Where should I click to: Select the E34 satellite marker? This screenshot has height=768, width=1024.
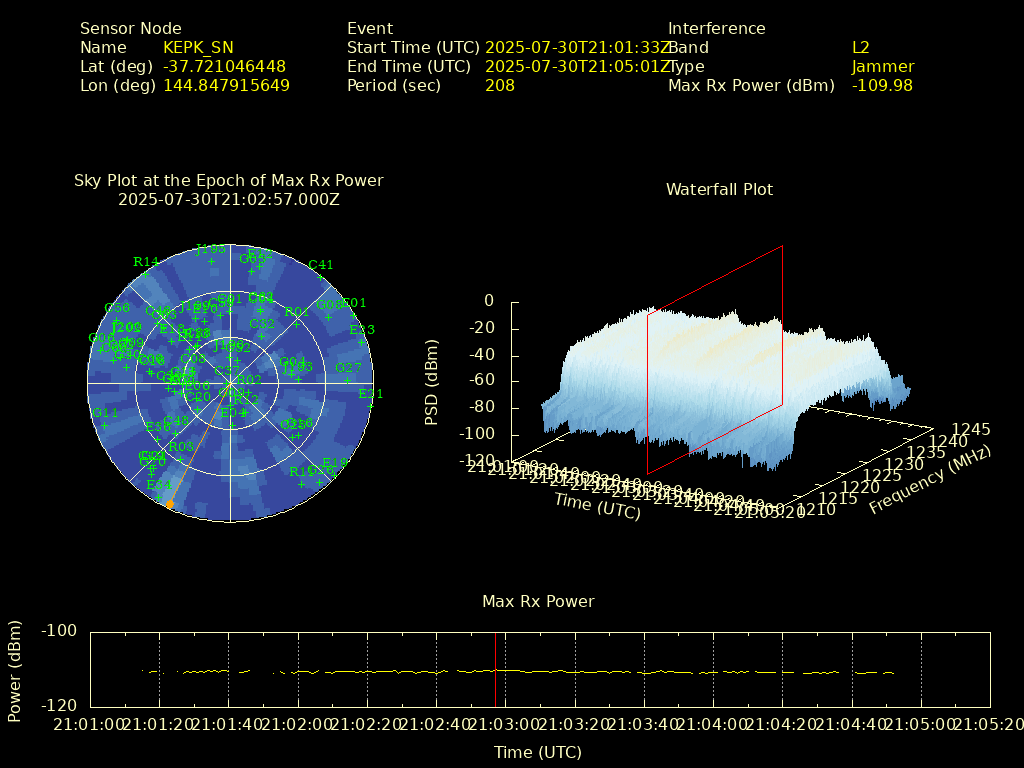[157, 497]
